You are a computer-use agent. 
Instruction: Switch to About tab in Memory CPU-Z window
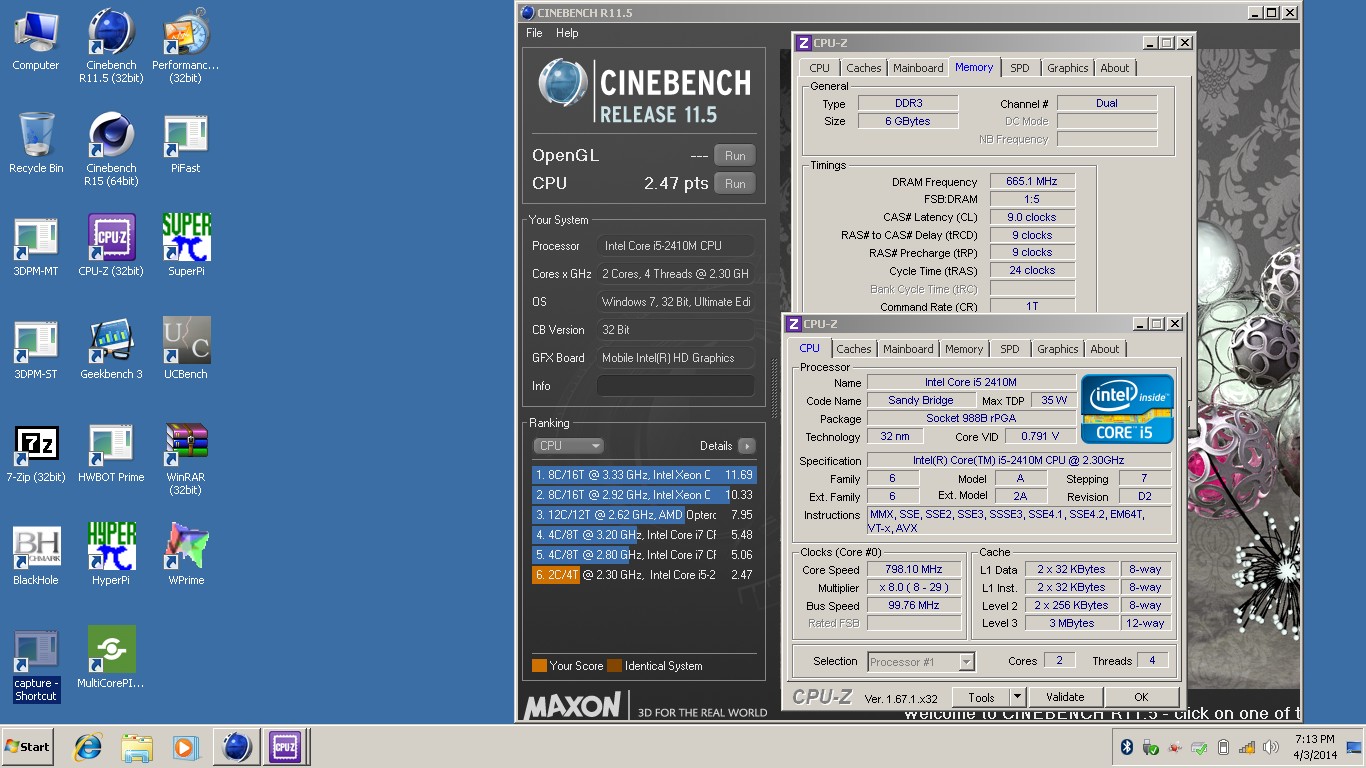(x=1115, y=68)
